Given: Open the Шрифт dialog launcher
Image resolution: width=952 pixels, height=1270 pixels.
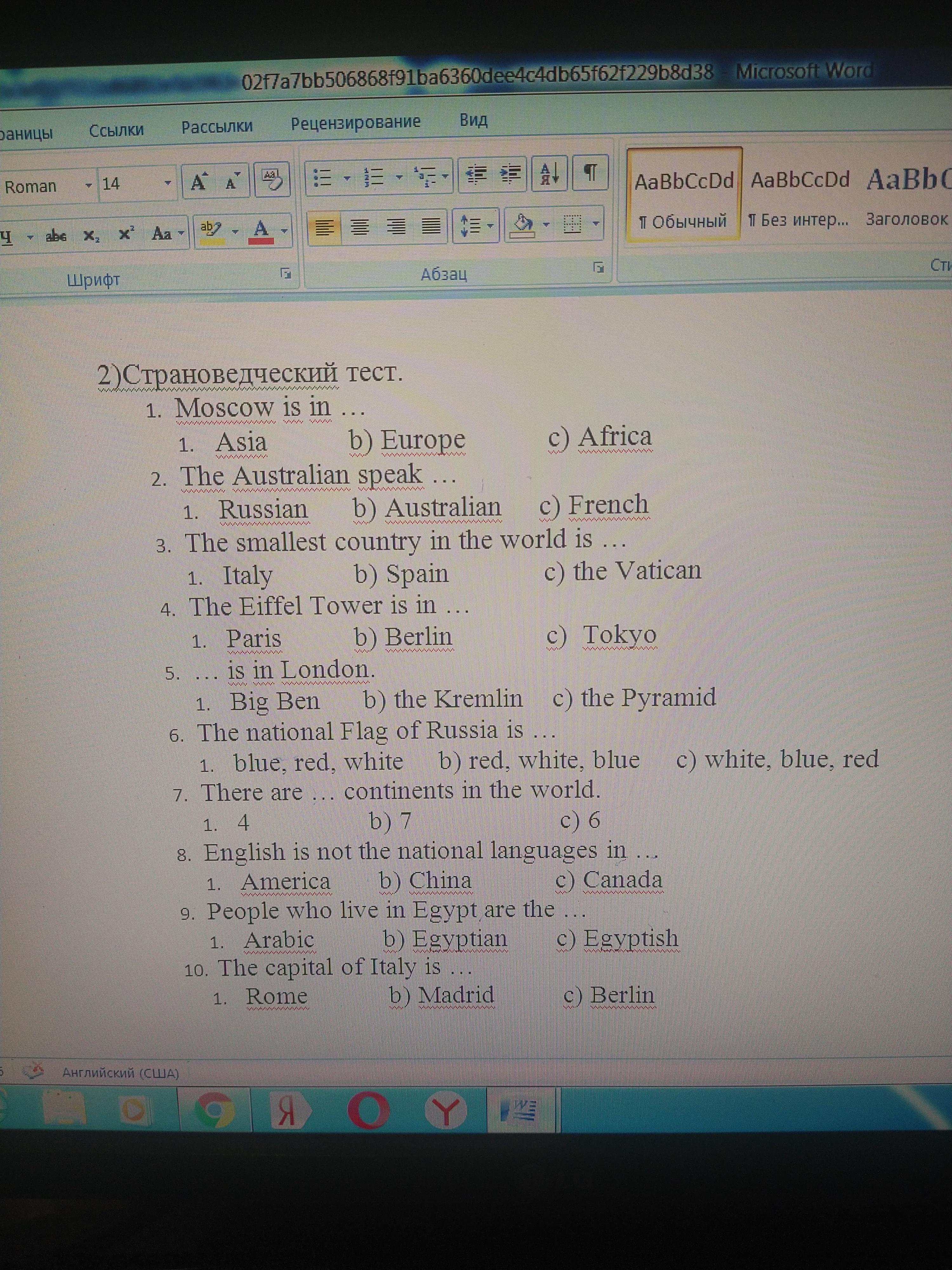Looking at the screenshot, I should (285, 273).
